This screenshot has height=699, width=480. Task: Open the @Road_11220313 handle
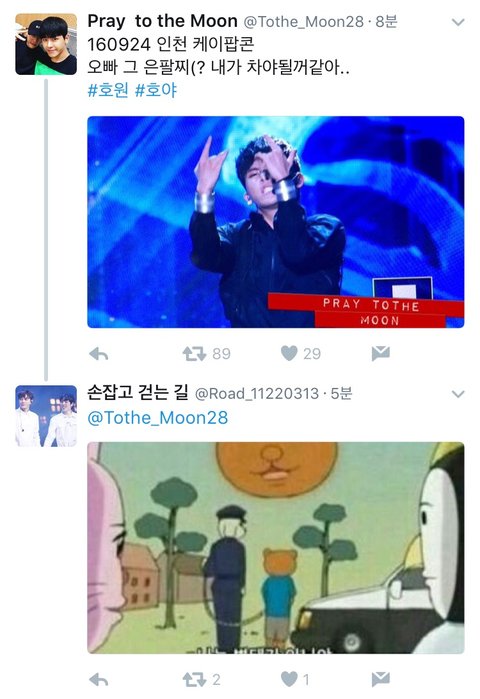257,394
